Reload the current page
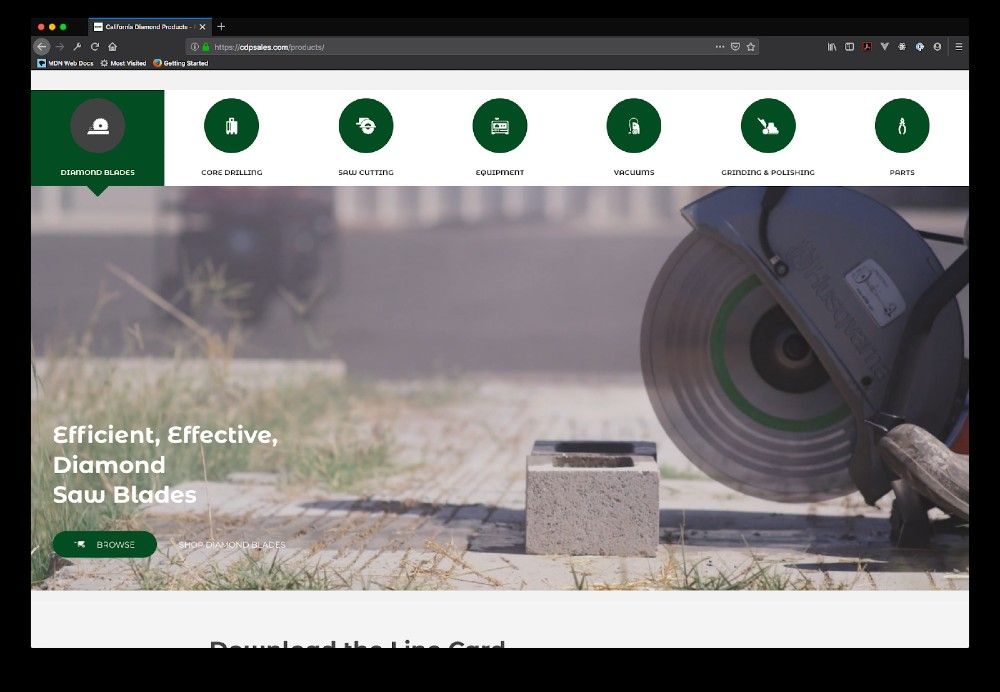Screen dimensions: 1000x692 (95, 47)
